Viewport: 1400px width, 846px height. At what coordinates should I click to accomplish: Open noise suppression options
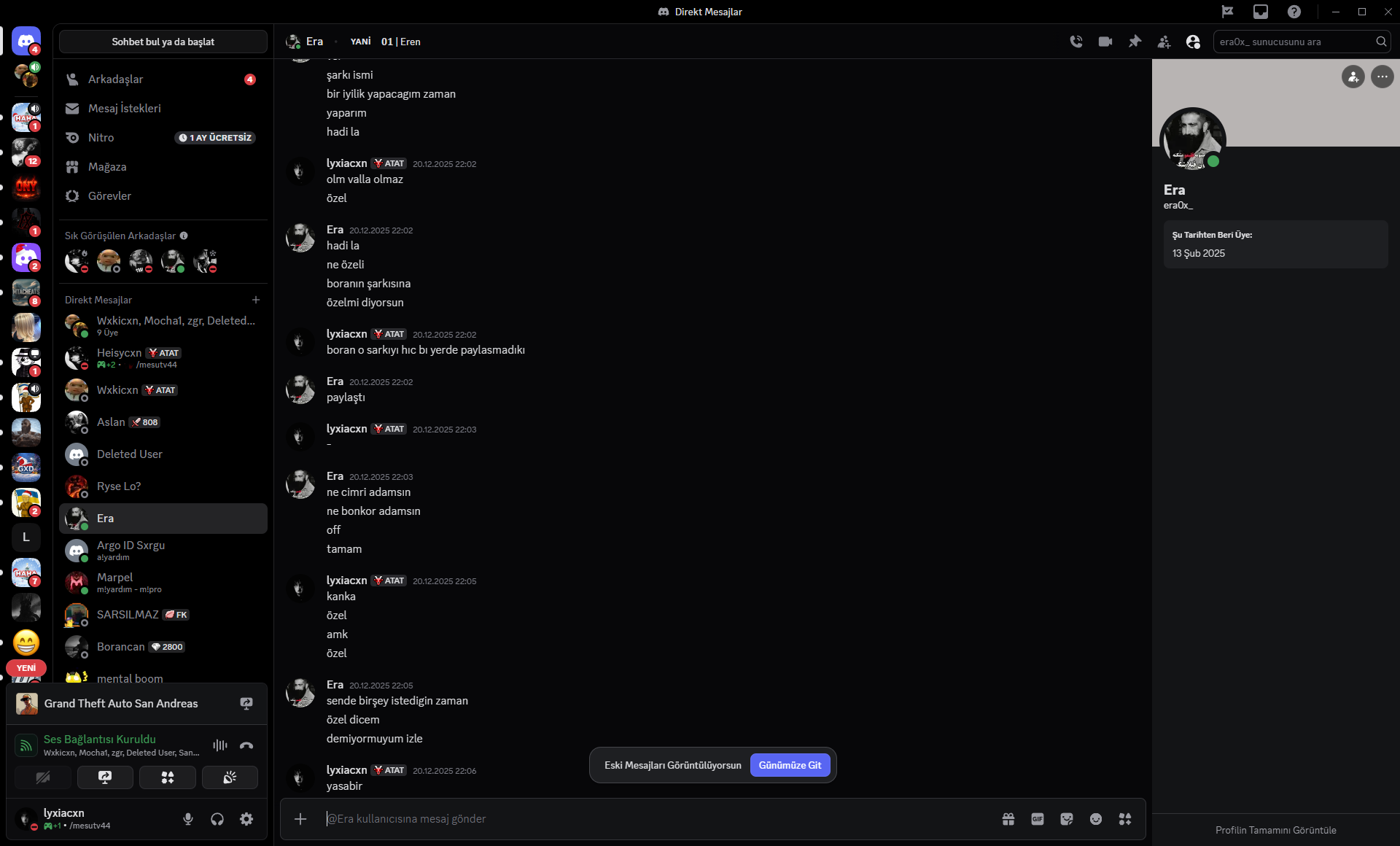220,745
